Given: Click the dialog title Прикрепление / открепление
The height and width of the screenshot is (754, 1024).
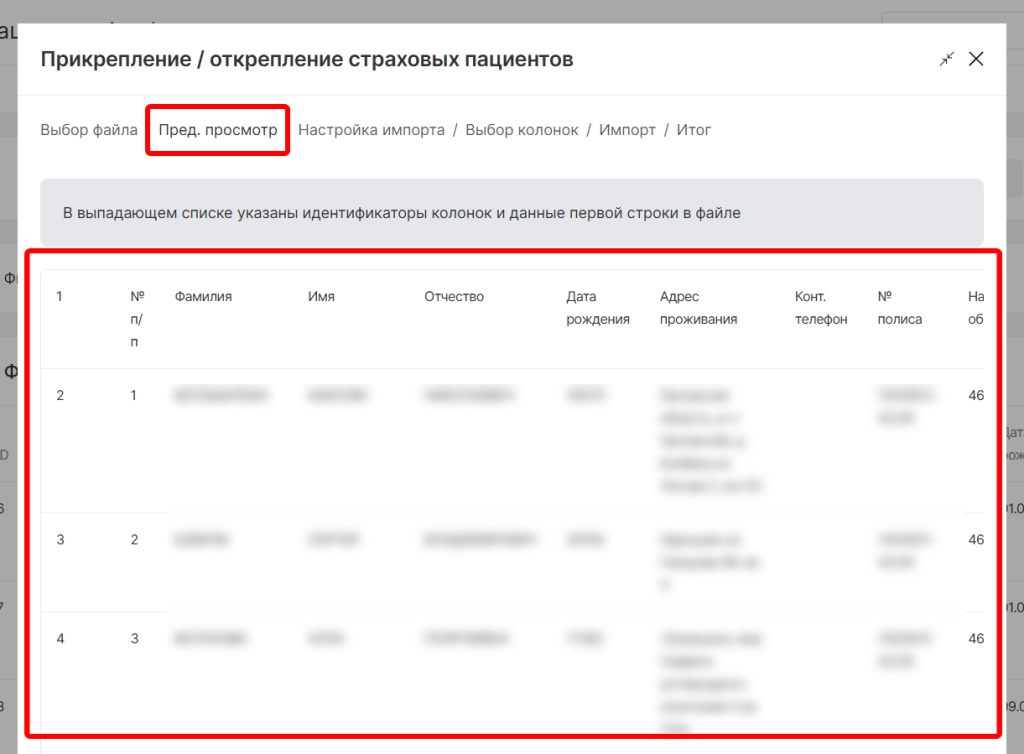Looking at the screenshot, I should click(306, 59).
